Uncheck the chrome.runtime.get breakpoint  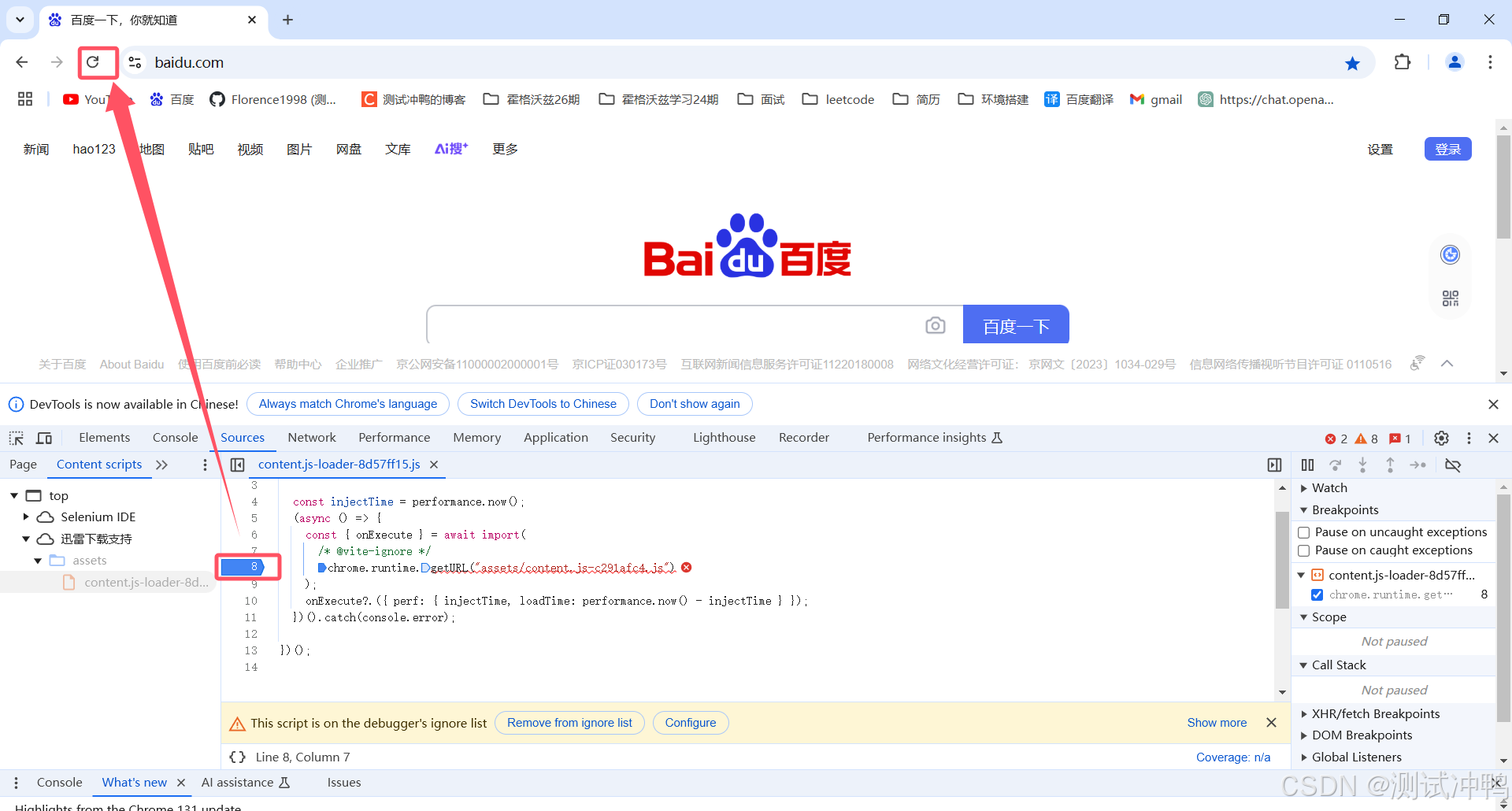pyautogui.click(x=1317, y=594)
